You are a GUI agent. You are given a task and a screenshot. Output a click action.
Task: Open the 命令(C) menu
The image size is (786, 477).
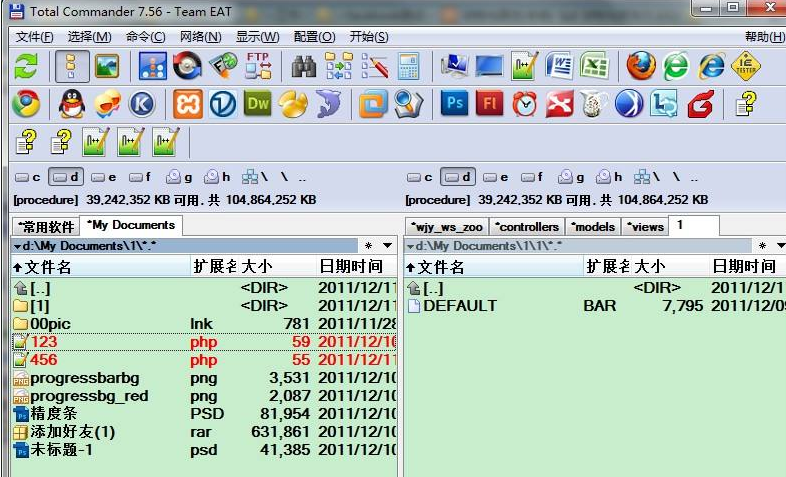pyautogui.click(x=145, y=37)
